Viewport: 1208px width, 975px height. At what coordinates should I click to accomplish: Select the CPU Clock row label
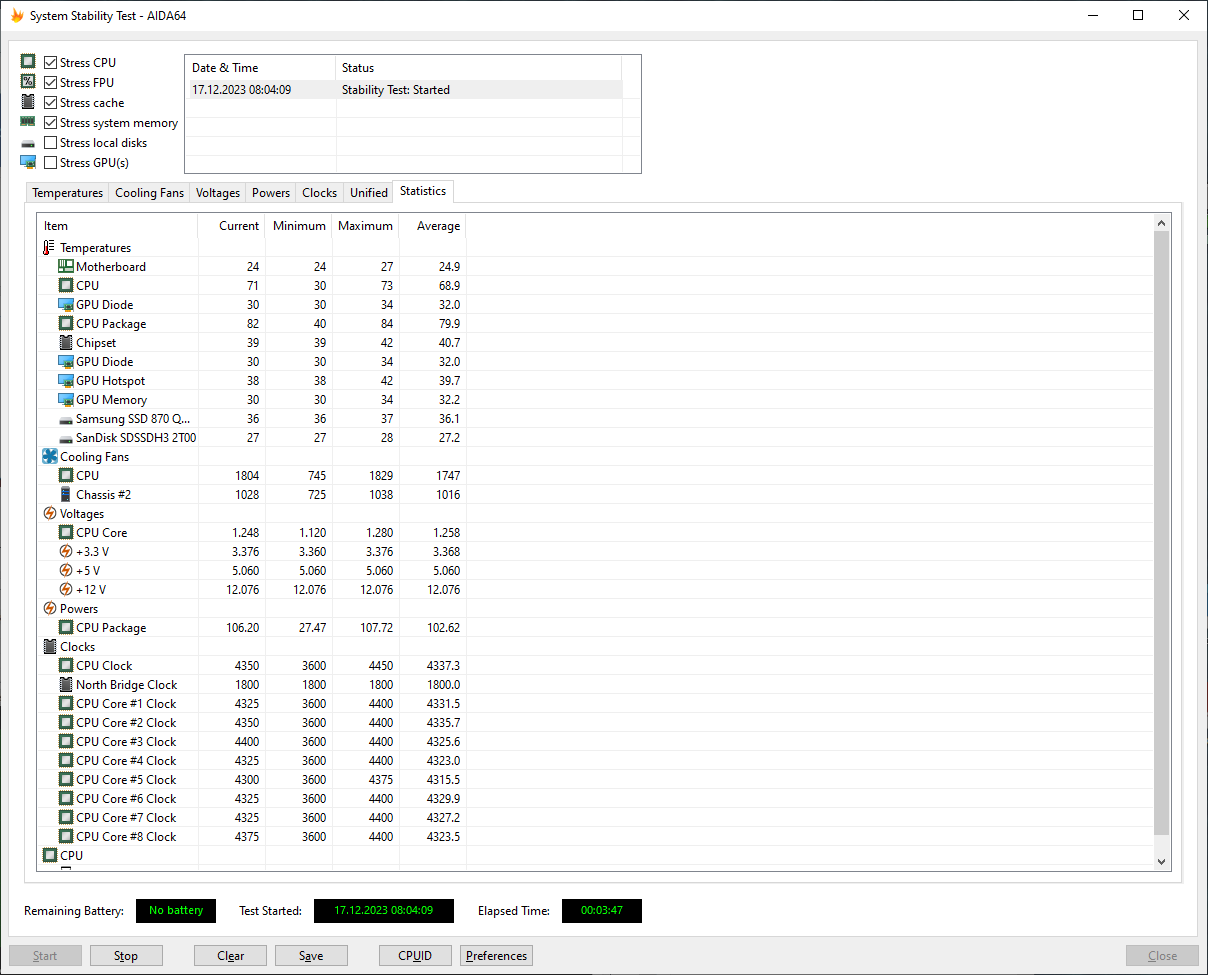104,666
